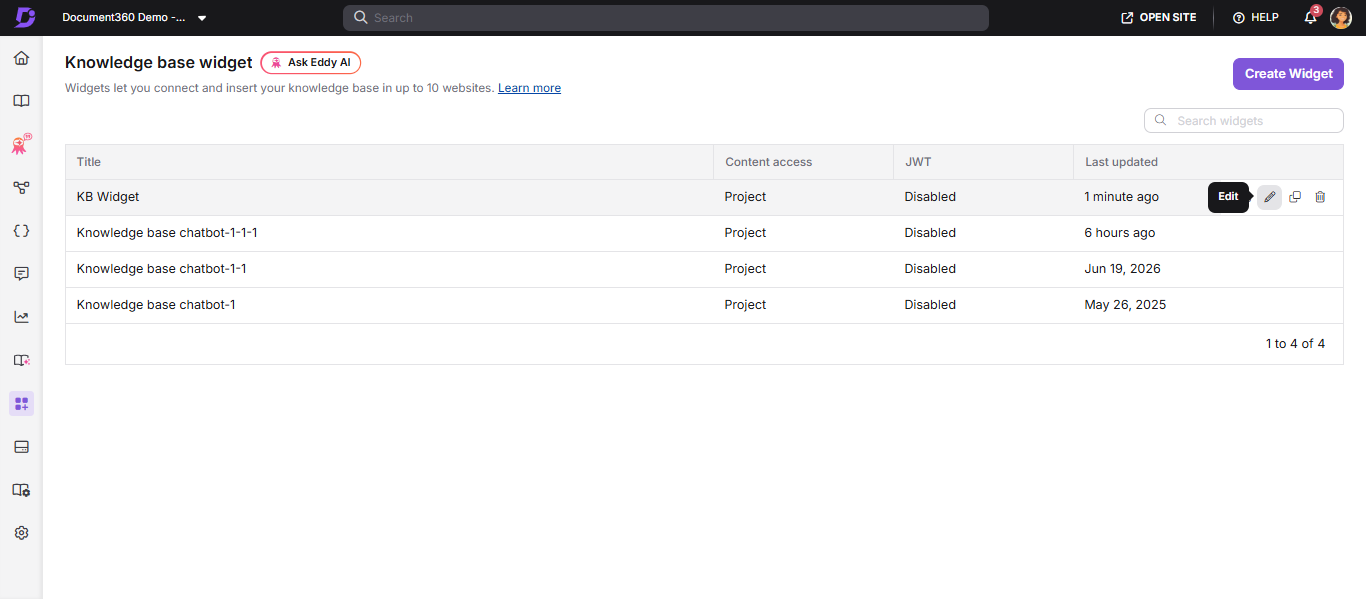Open the Documentation book icon in sidebar
This screenshot has height=599, width=1366.
pos(21,101)
